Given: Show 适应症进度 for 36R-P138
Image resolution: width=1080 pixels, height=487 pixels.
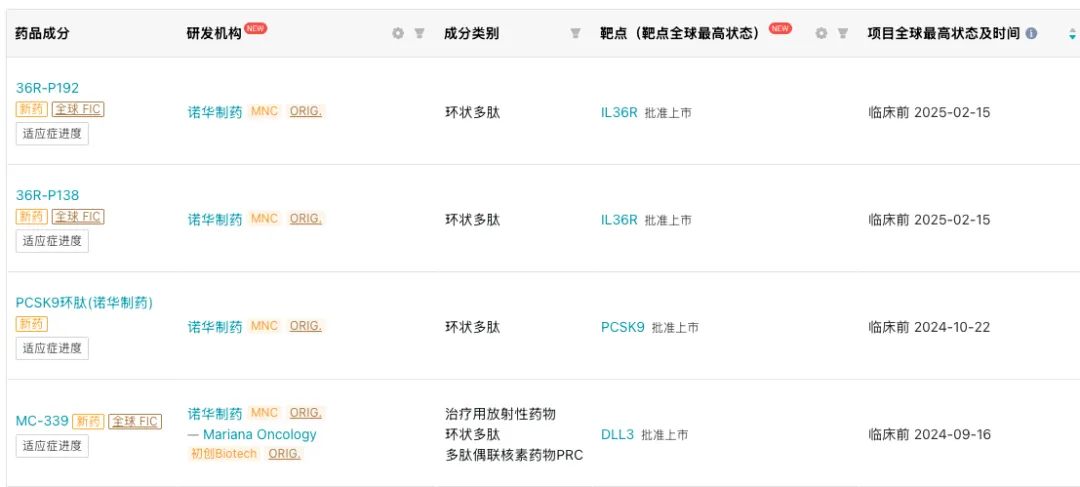Looking at the screenshot, I should (x=52, y=240).
